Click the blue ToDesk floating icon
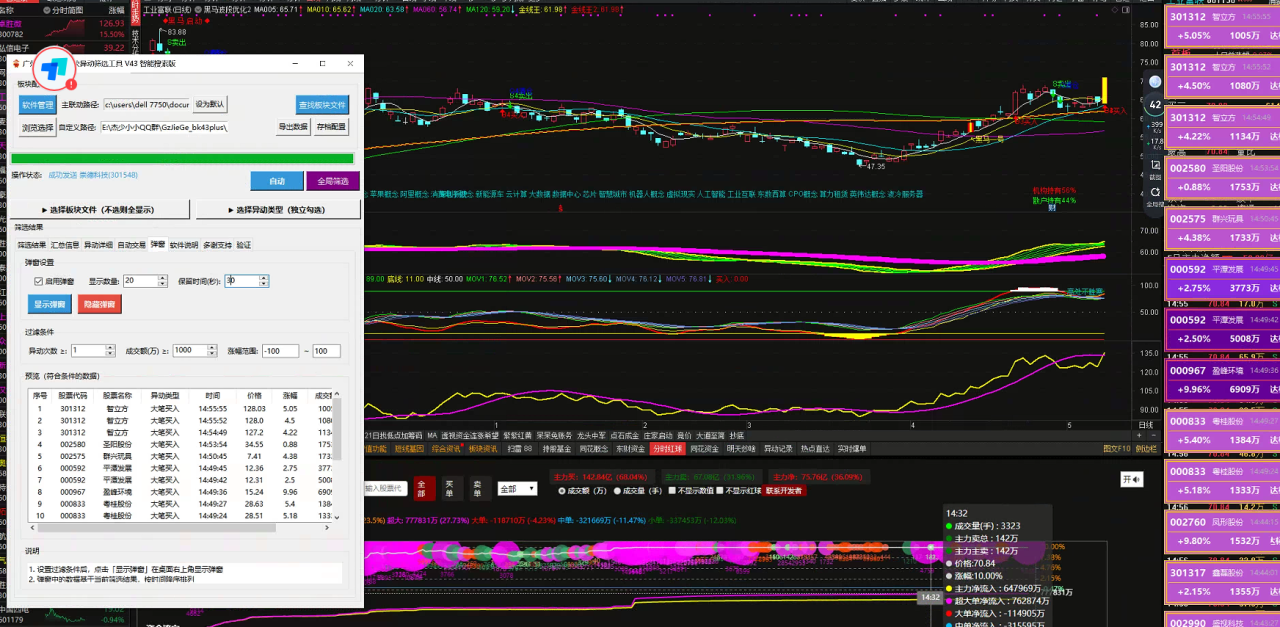 55,68
